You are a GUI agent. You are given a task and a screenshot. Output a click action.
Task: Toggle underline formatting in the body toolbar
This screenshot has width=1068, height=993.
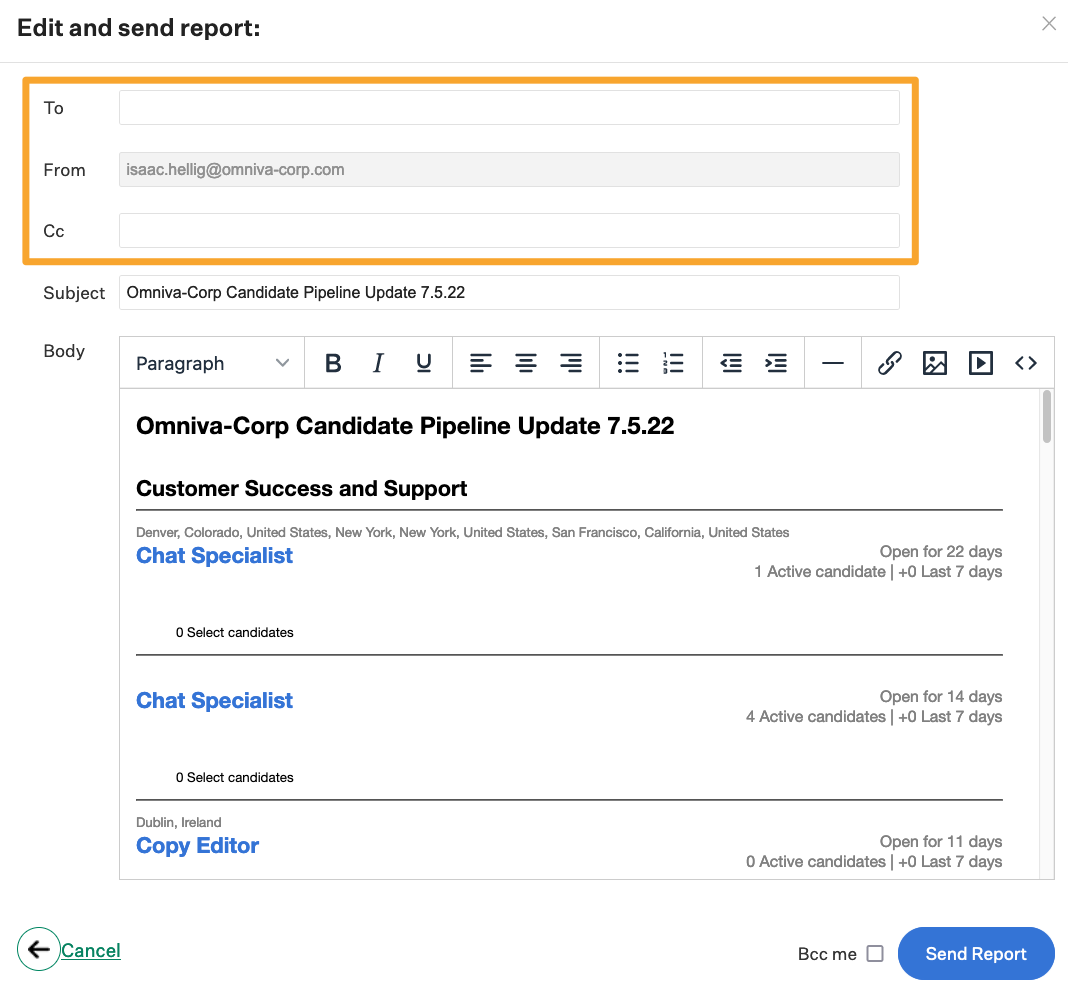[424, 363]
